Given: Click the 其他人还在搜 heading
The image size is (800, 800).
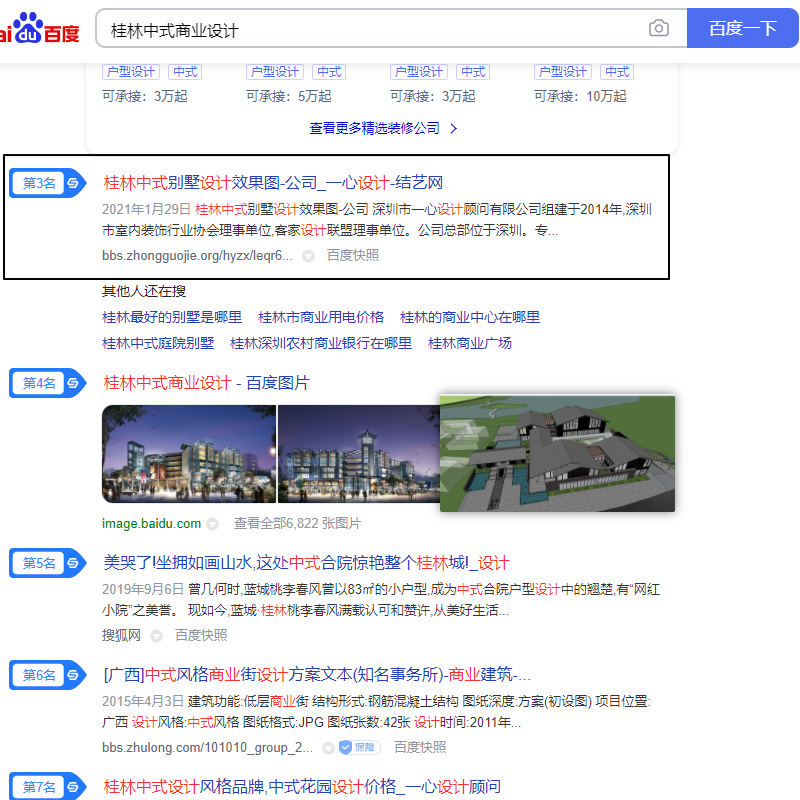Looking at the screenshot, I should coord(144,291).
